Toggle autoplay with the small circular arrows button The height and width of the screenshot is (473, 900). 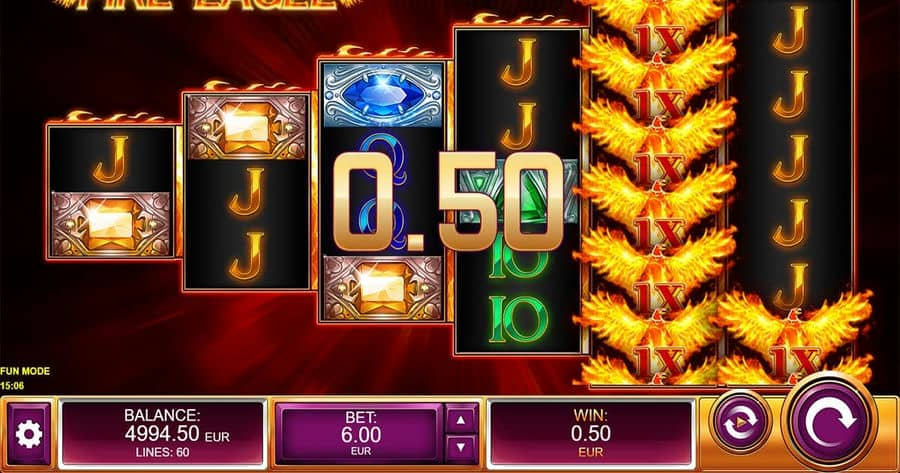(740, 423)
